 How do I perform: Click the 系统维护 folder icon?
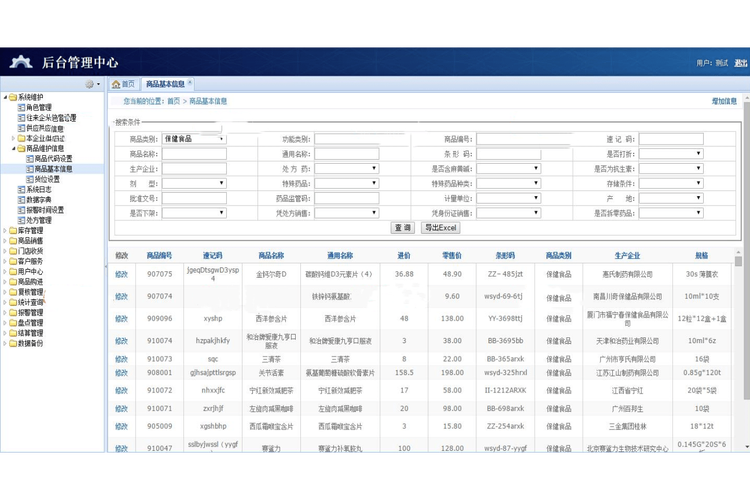pyautogui.click(x=13, y=97)
